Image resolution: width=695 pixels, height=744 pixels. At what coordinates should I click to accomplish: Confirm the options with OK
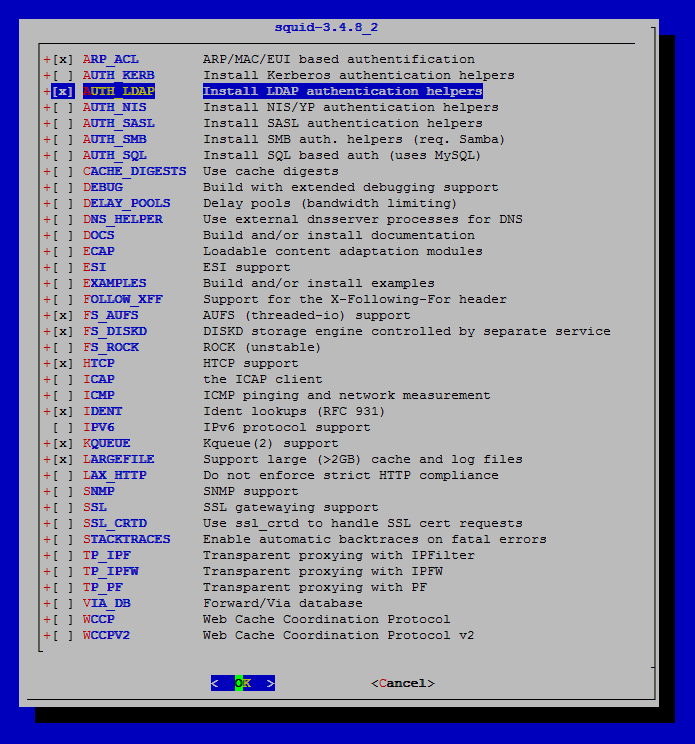coord(243,683)
